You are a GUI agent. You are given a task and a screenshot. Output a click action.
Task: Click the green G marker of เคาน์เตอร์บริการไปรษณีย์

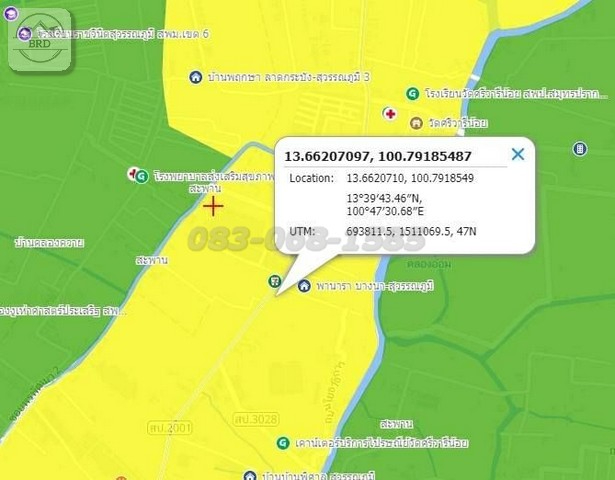283,443
